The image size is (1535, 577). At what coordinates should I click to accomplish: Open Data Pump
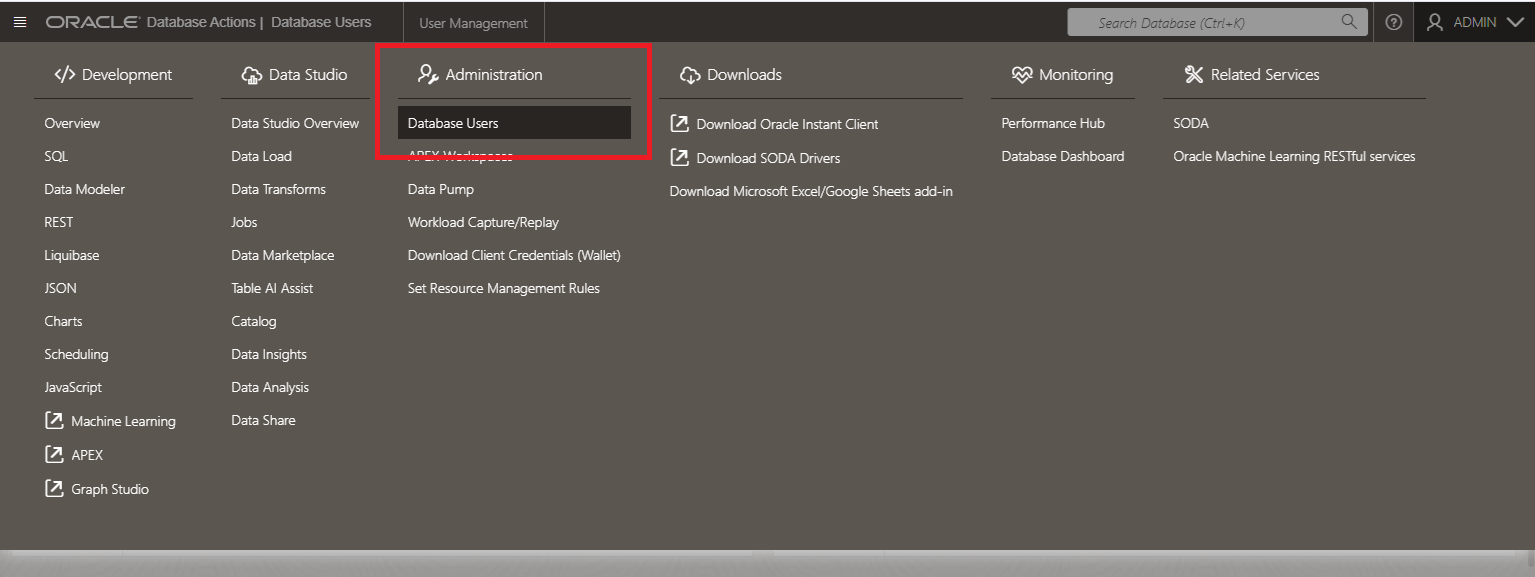coord(441,189)
